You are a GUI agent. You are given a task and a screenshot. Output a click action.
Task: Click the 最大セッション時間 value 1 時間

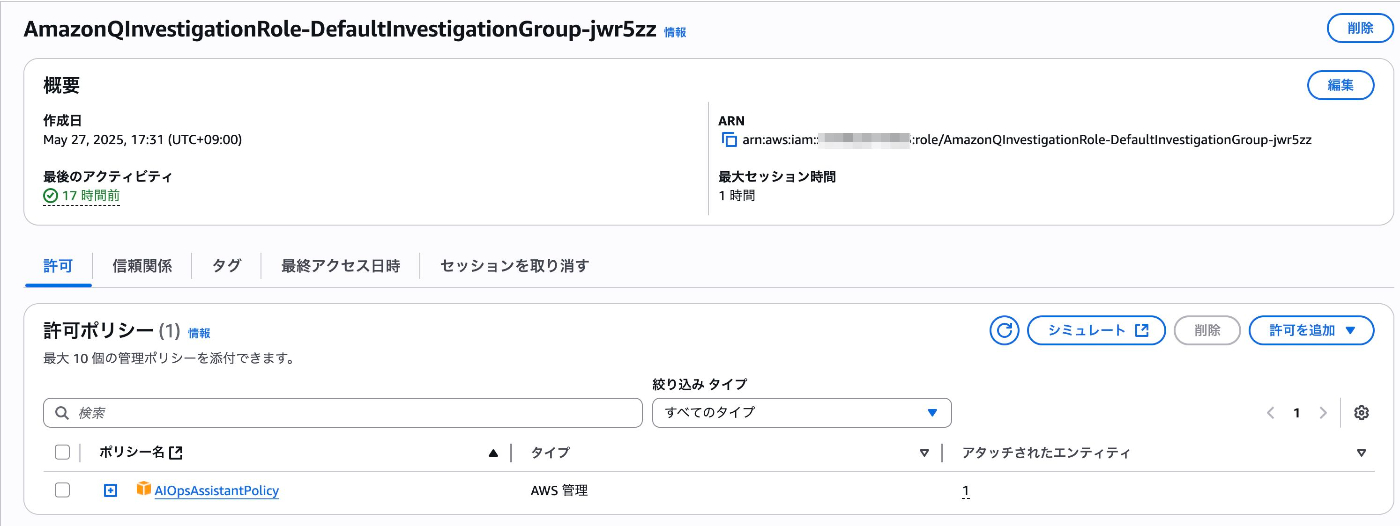[737, 196]
